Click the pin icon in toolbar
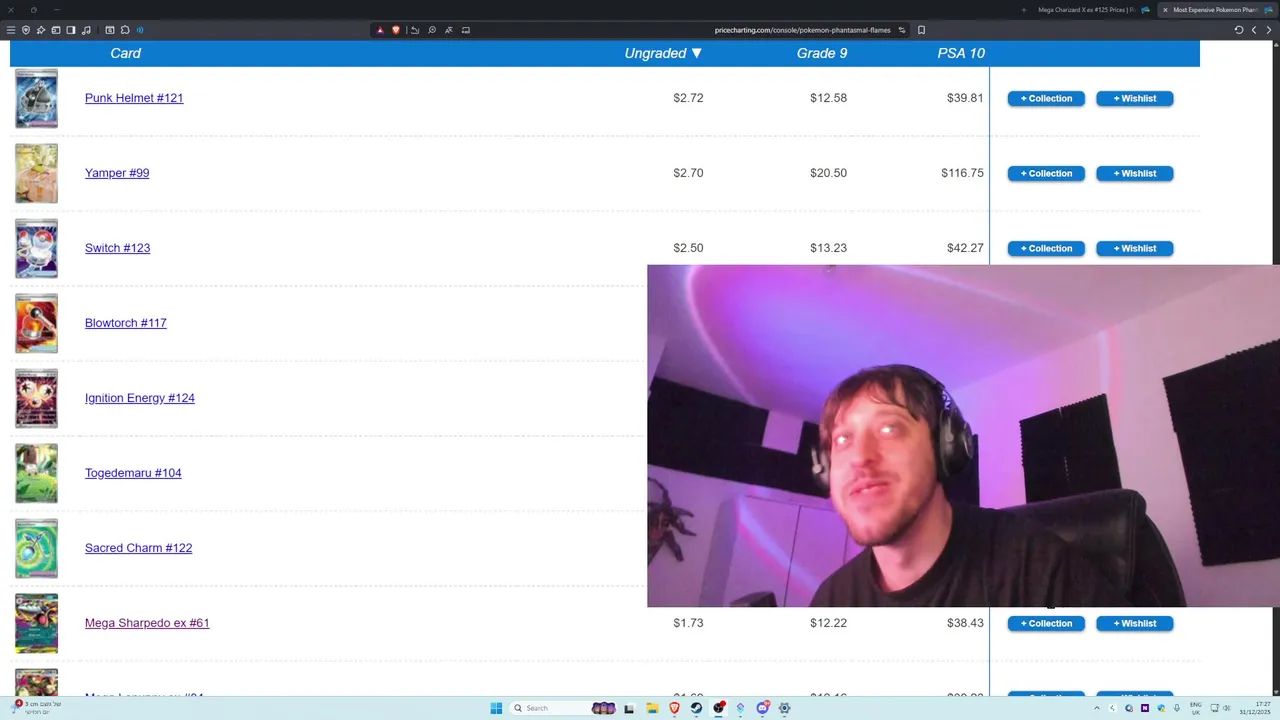 click(x=41, y=30)
